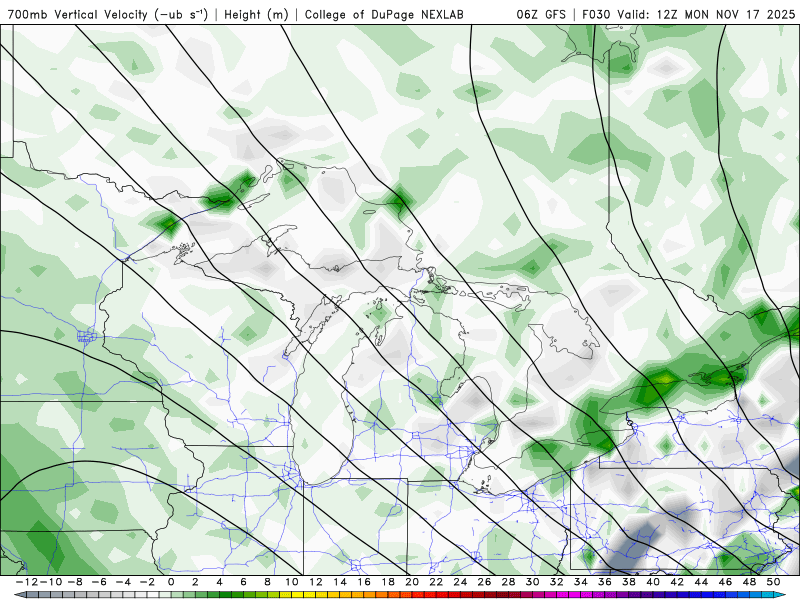Click the '46' color scale label

726,582
